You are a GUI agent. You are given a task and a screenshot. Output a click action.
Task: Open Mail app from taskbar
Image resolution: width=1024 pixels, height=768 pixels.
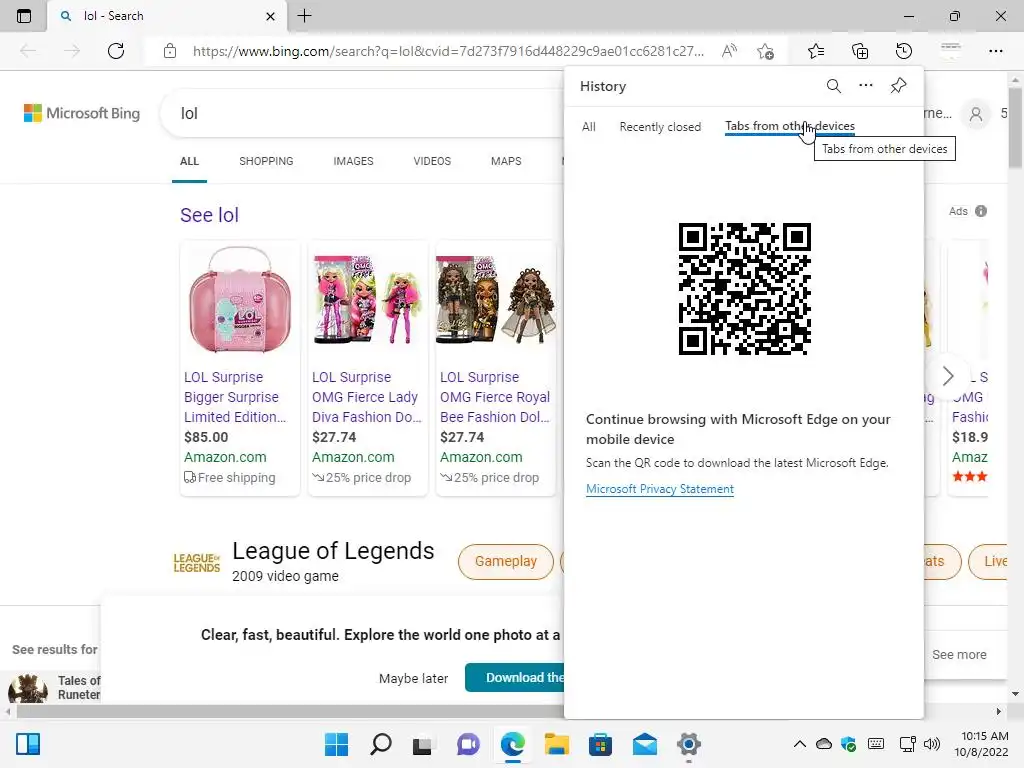pos(645,744)
